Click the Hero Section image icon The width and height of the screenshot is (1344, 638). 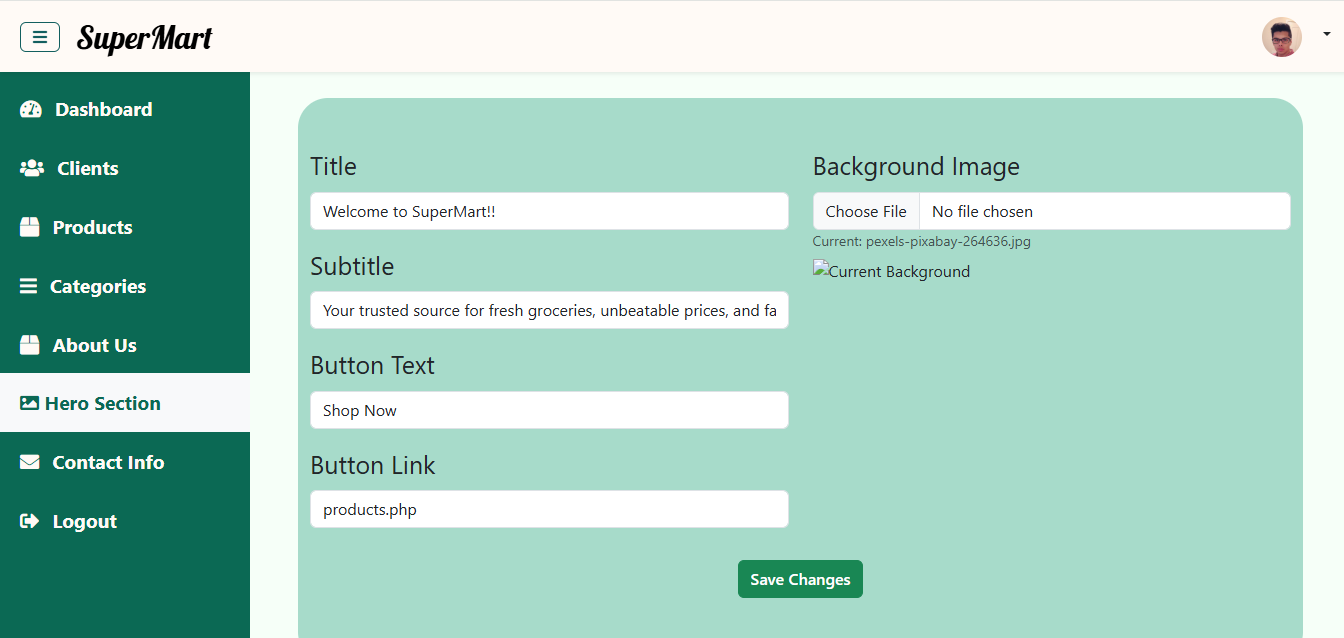(x=30, y=404)
